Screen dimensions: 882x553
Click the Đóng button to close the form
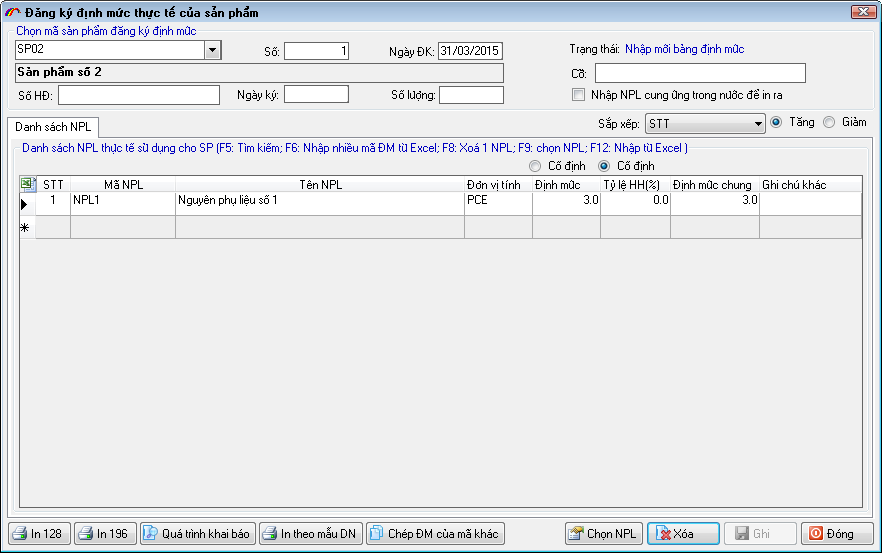pyautogui.click(x=836, y=534)
